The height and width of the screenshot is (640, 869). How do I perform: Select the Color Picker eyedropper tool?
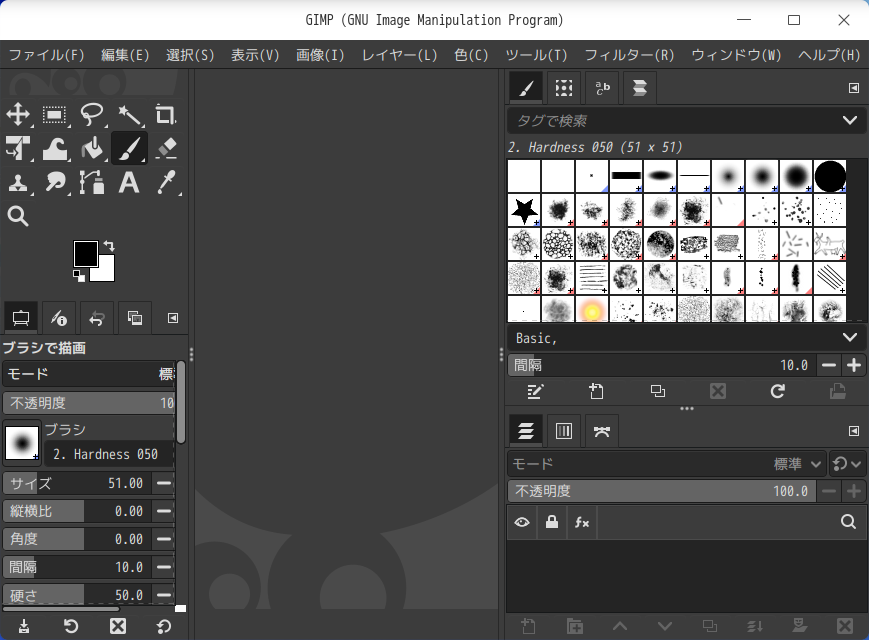click(166, 182)
